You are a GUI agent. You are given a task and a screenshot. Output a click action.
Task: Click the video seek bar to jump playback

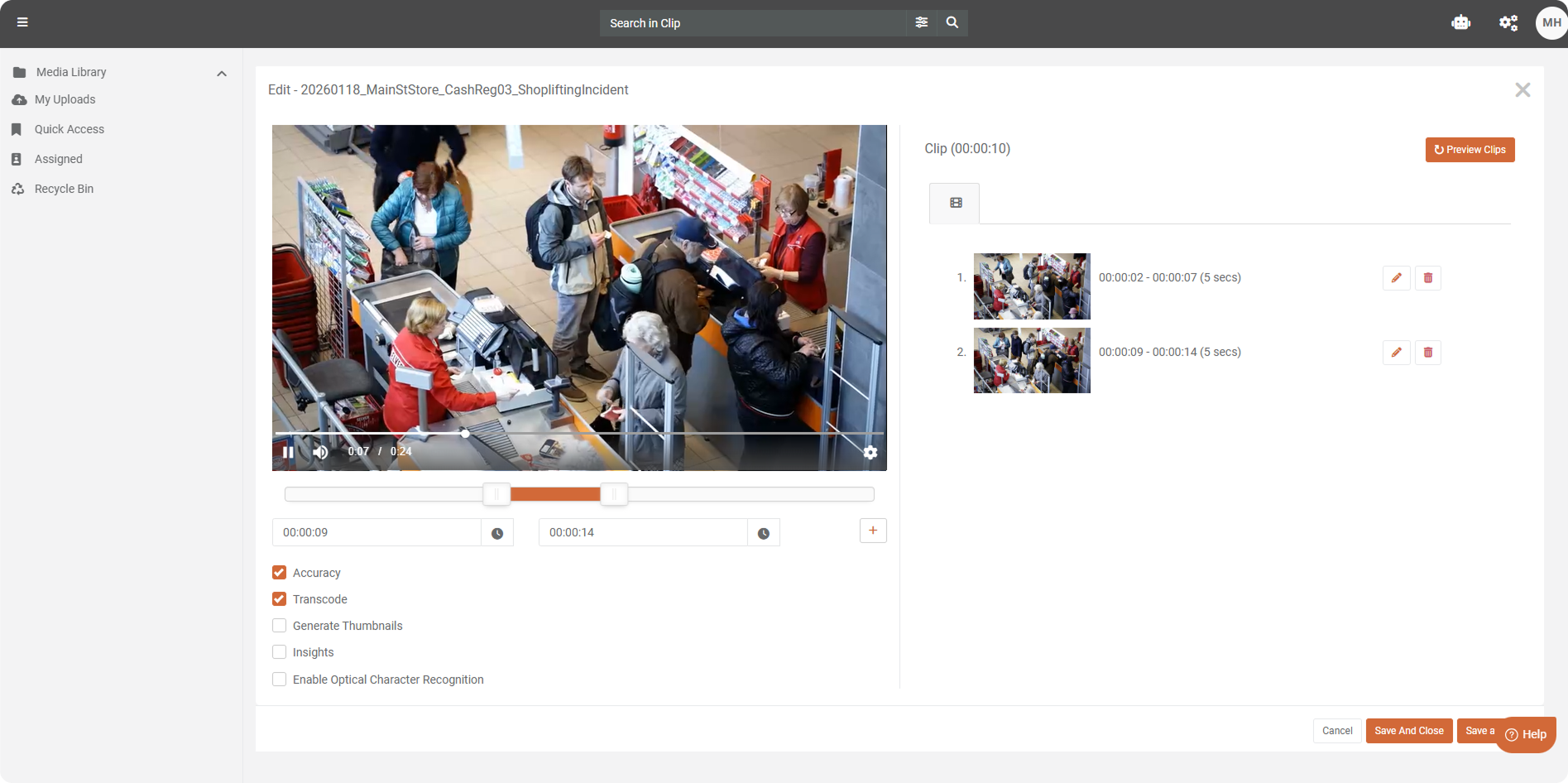click(x=579, y=433)
